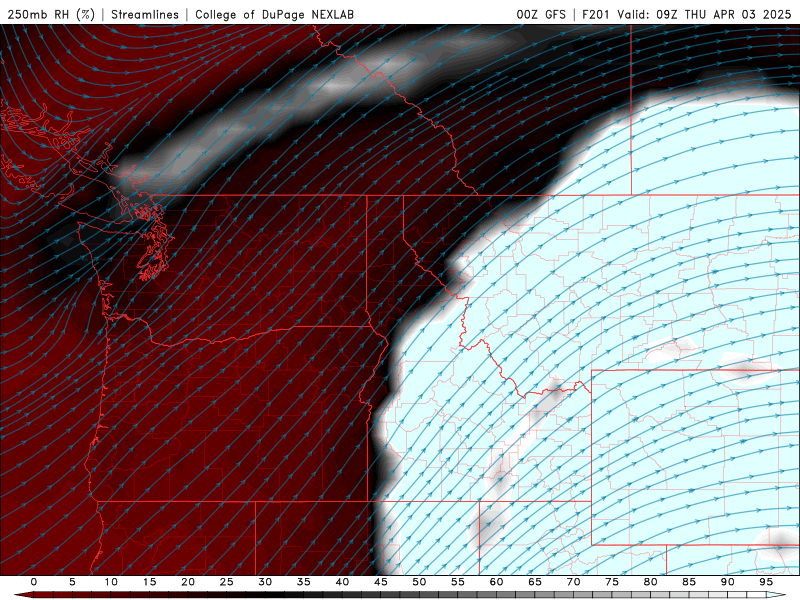Screen dimensions: 800x600
Task: Click the colorbar label '85'
Action: (689, 582)
